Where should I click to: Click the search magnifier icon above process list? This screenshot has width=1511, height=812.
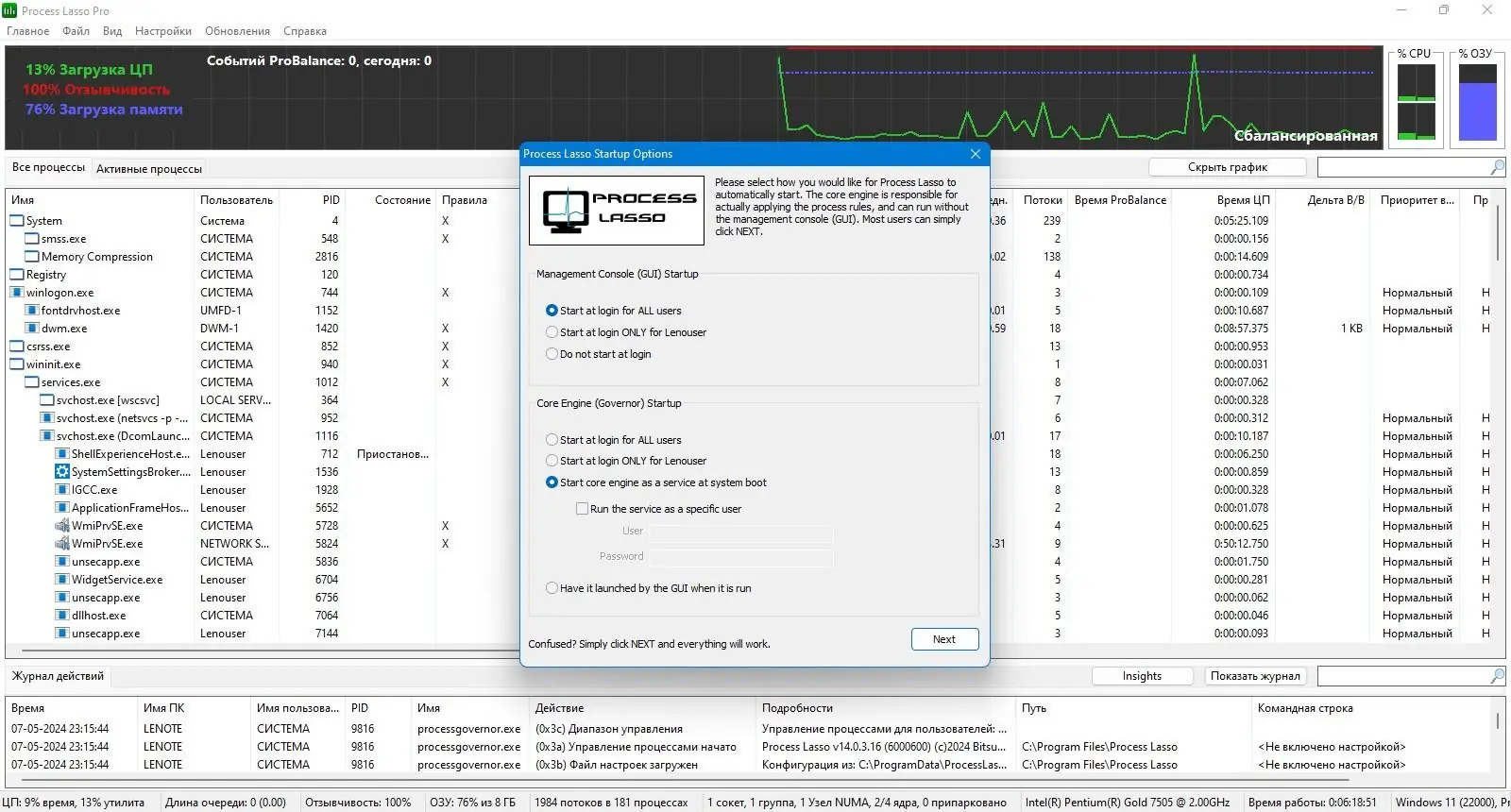click(x=1497, y=167)
